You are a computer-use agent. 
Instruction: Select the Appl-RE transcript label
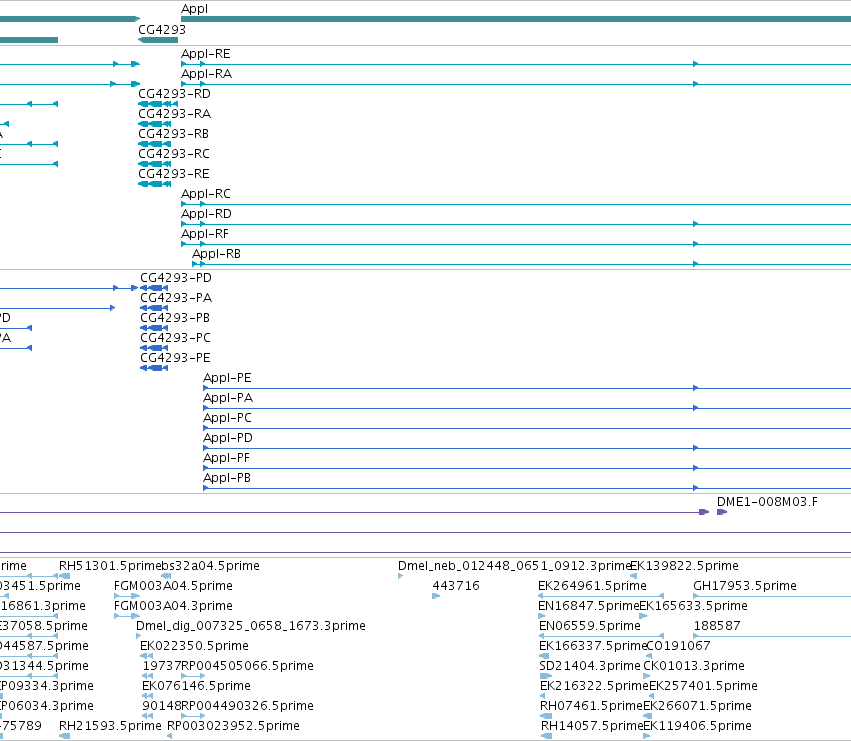pos(206,54)
